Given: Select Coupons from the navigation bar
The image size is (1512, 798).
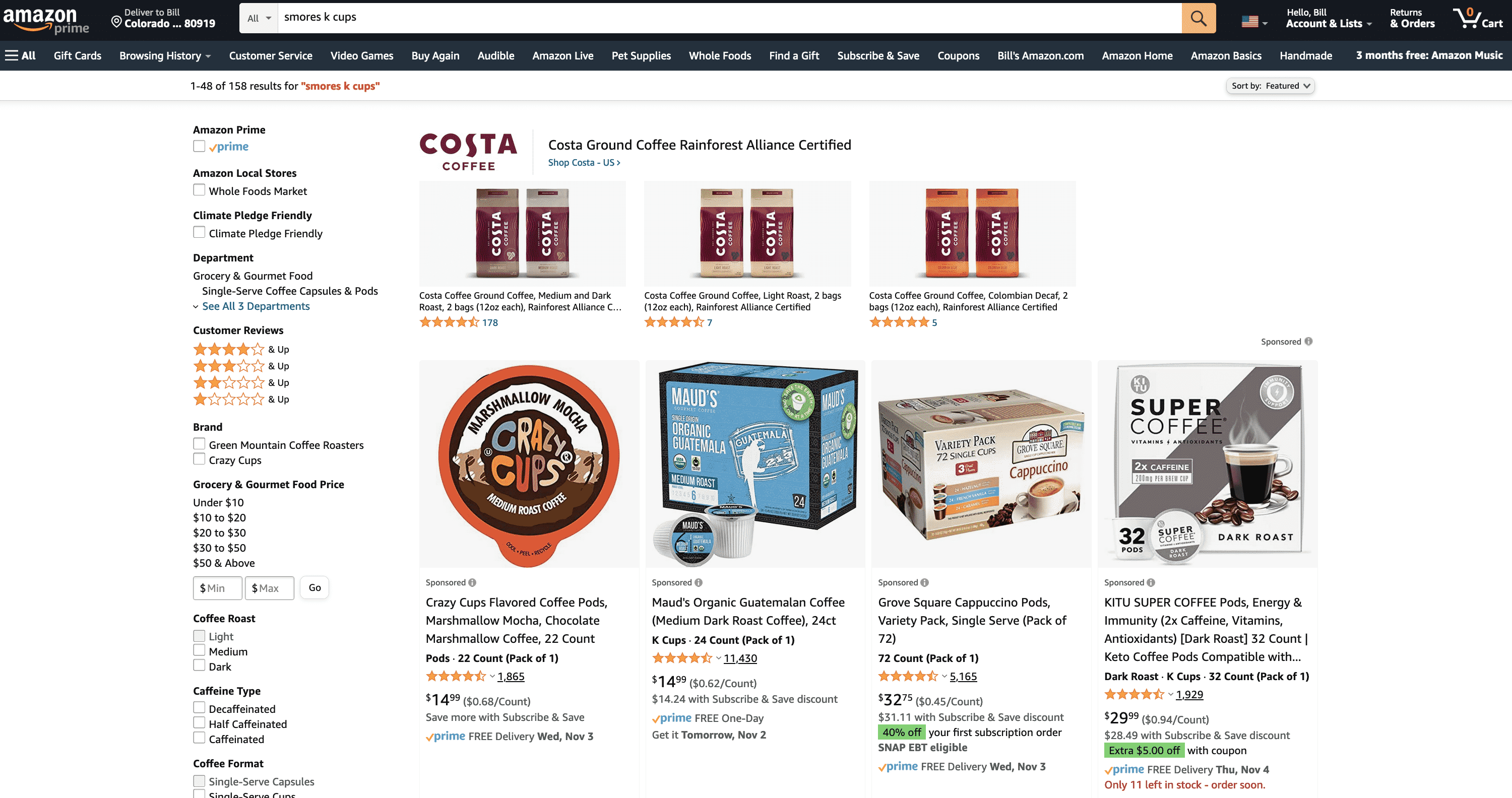Looking at the screenshot, I should click(x=958, y=56).
